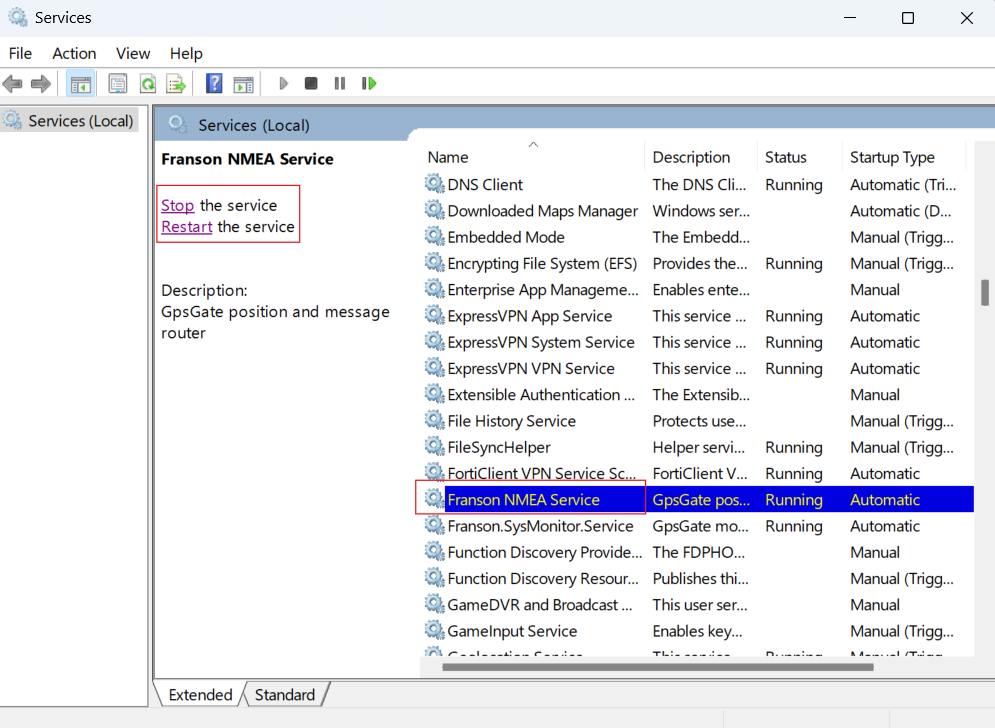Click gear icon beside Function Discovery Provider
995x728 pixels.
[434, 552]
